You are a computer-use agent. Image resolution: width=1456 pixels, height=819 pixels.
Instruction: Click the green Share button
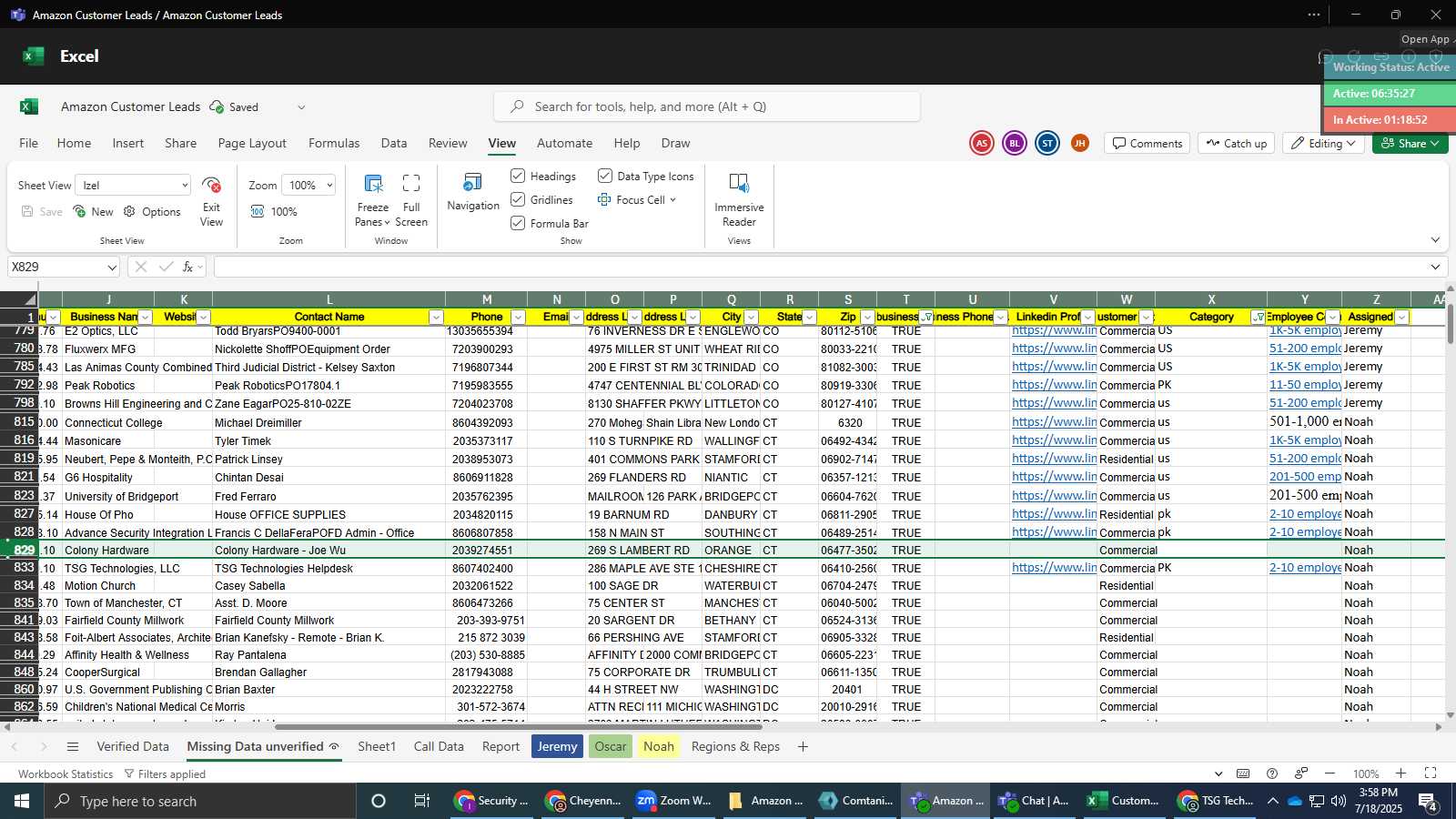1410,143
